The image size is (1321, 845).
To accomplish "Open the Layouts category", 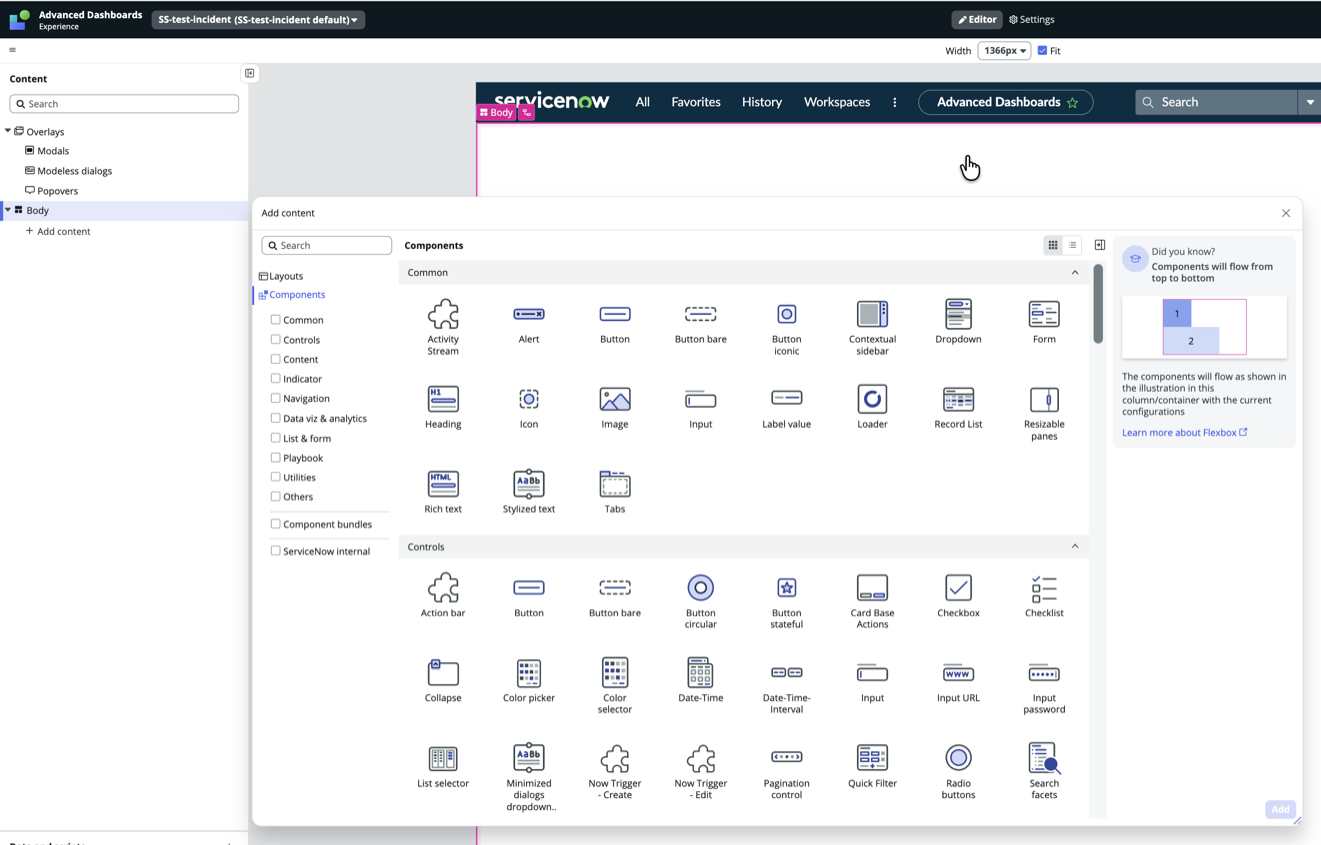I will (281, 276).
